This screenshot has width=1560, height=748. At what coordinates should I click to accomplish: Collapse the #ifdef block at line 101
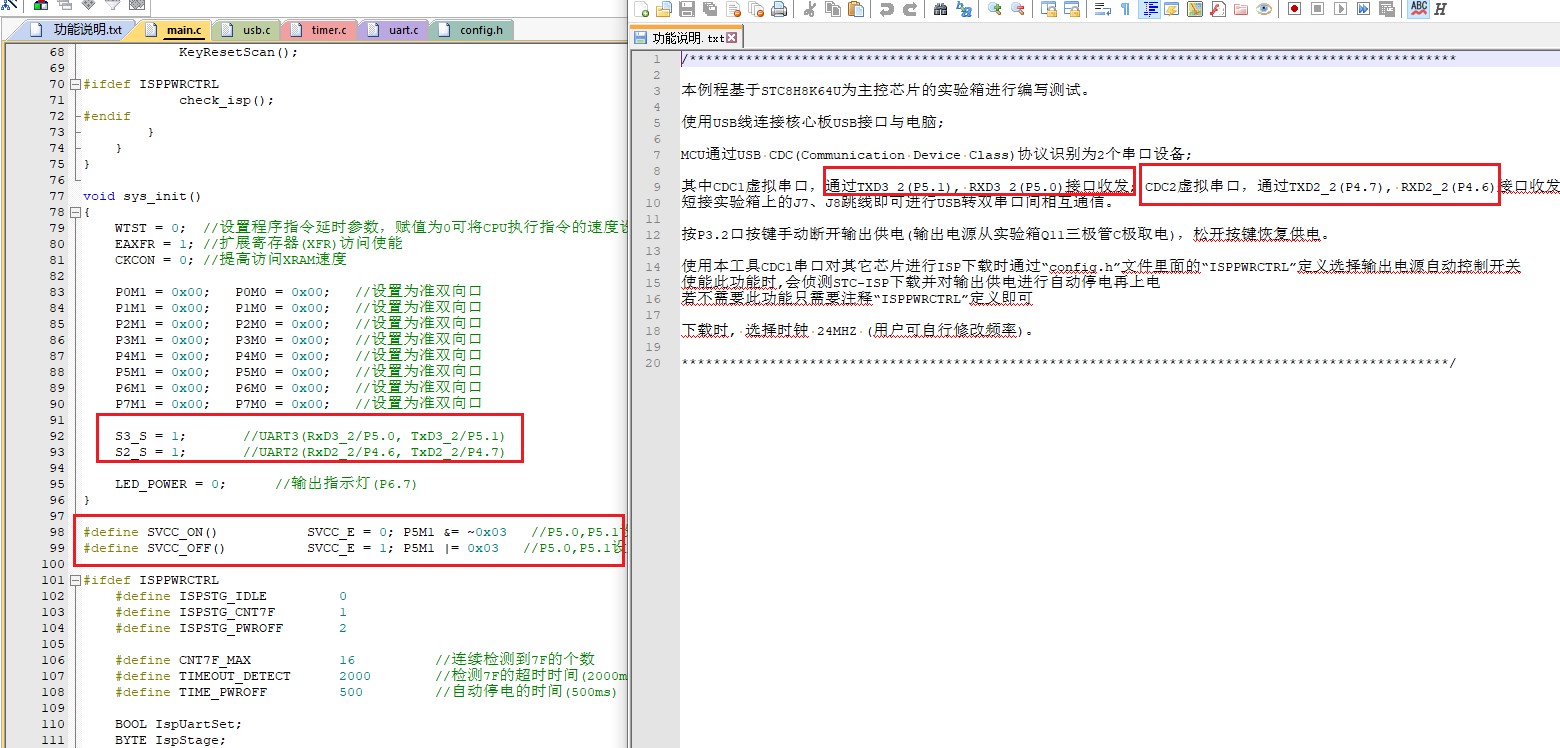coord(75,580)
